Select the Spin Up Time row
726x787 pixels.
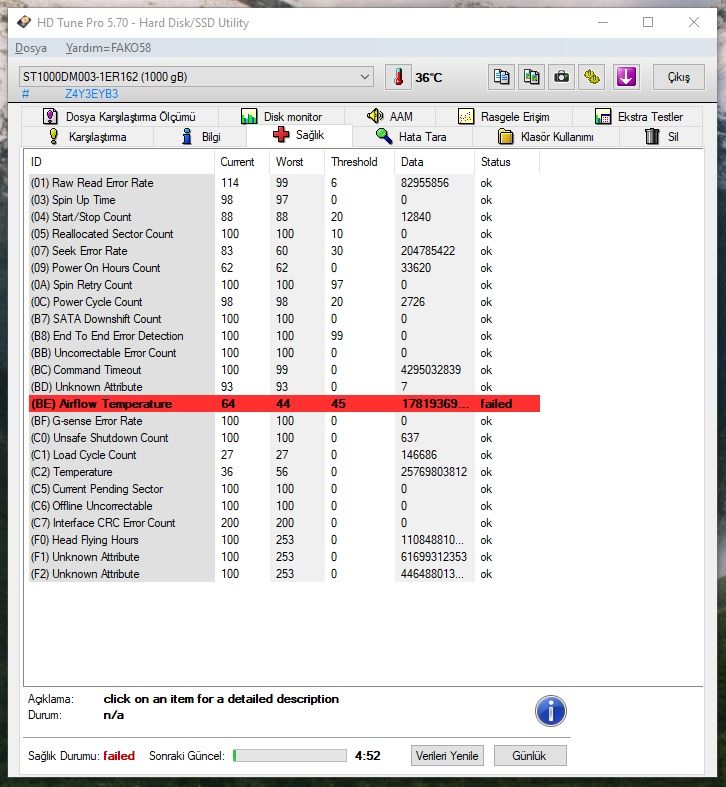tap(284, 200)
